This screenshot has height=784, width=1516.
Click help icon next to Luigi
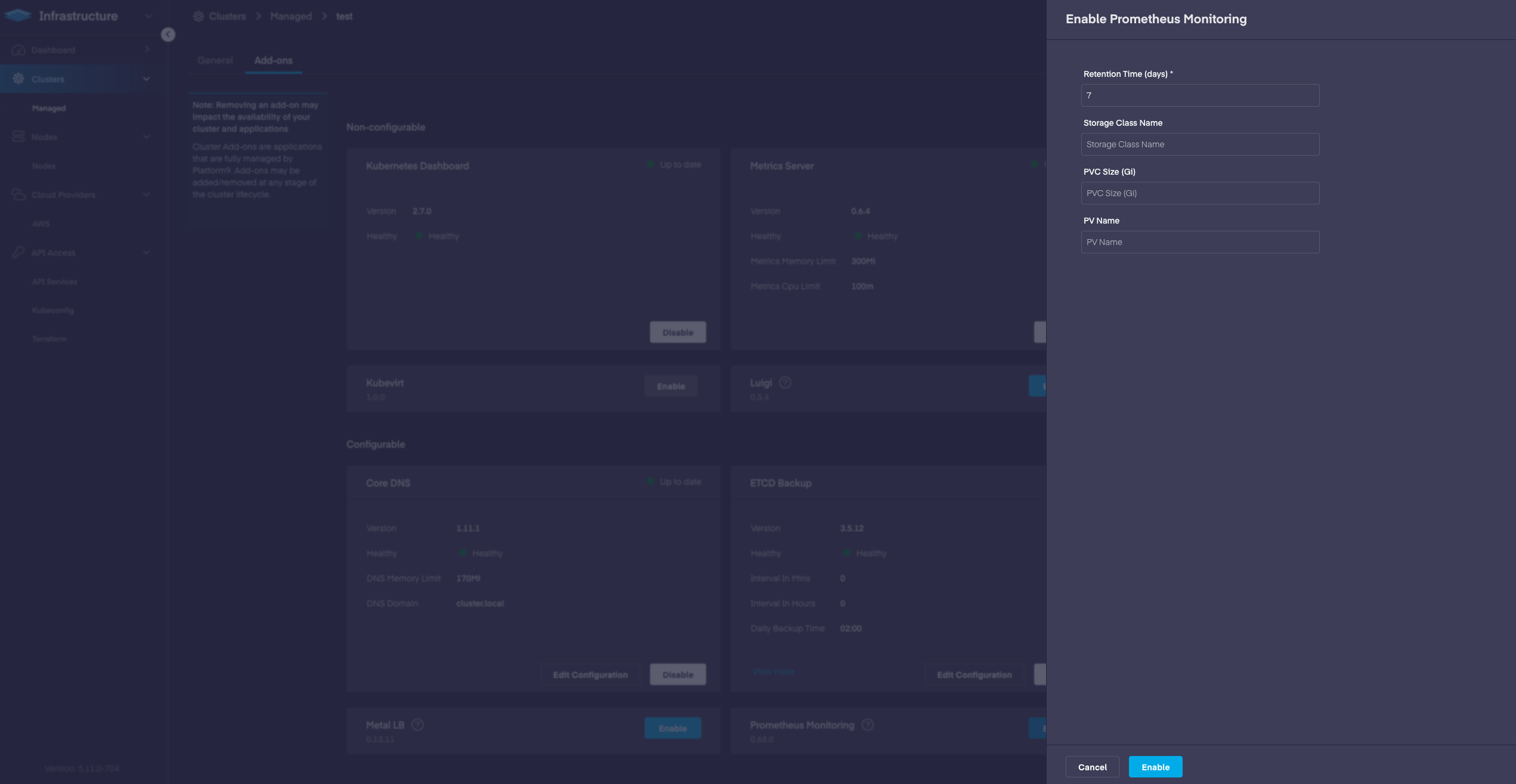pos(785,383)
